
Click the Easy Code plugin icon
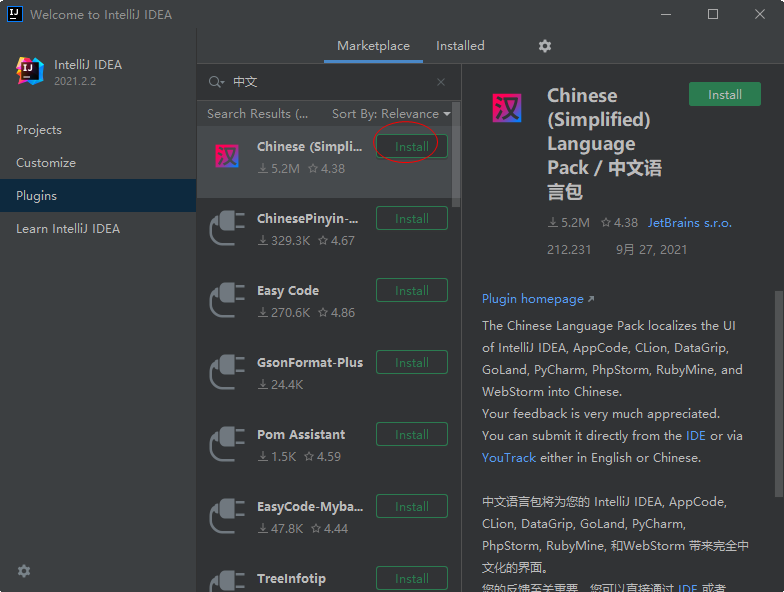[x=228, y=300]
